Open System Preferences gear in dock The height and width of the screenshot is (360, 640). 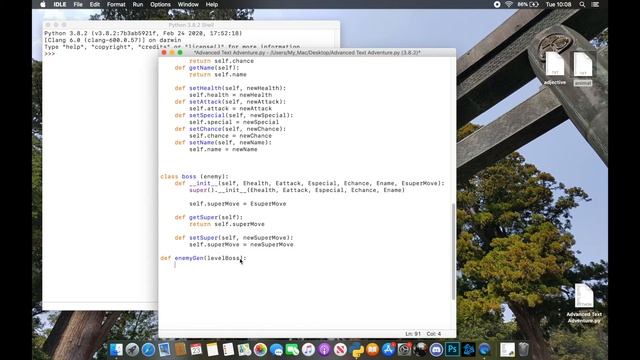tap(404, 349)
